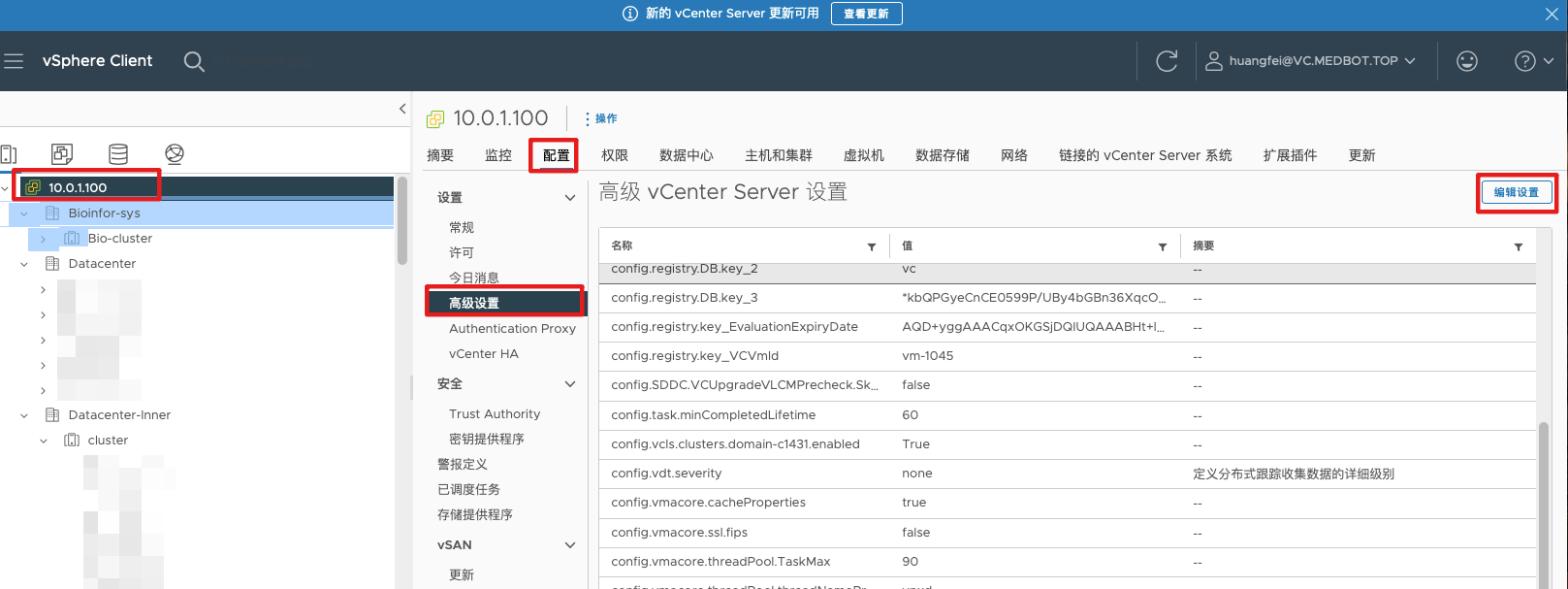
Task: Click the 编辑设置 button
Action: [x=1517, y=192]
